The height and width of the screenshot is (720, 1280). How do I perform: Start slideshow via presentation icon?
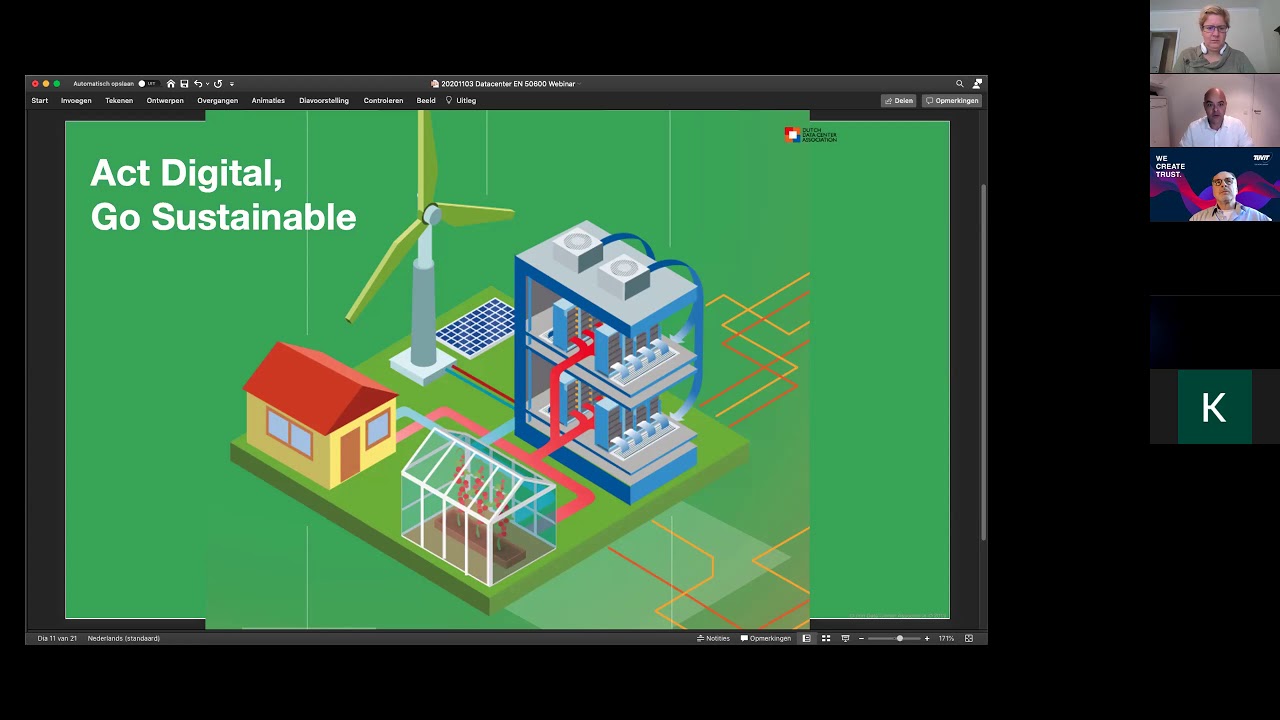click(845, 638)
